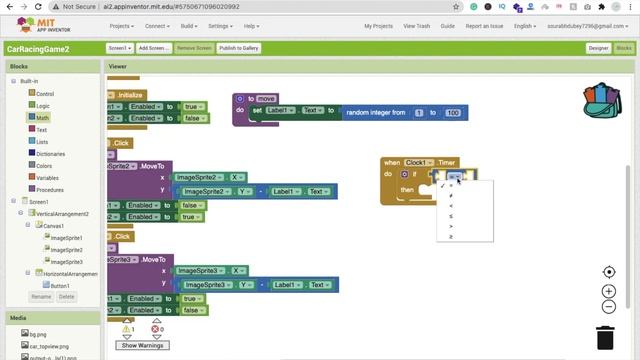
Task: Open the Projects menu
Action: click(x=121, y=26)
